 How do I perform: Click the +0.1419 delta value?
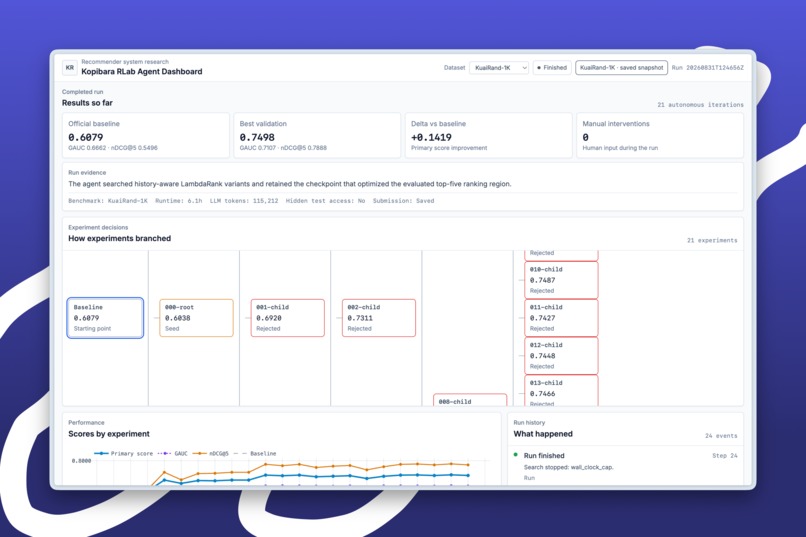(431, 137)
